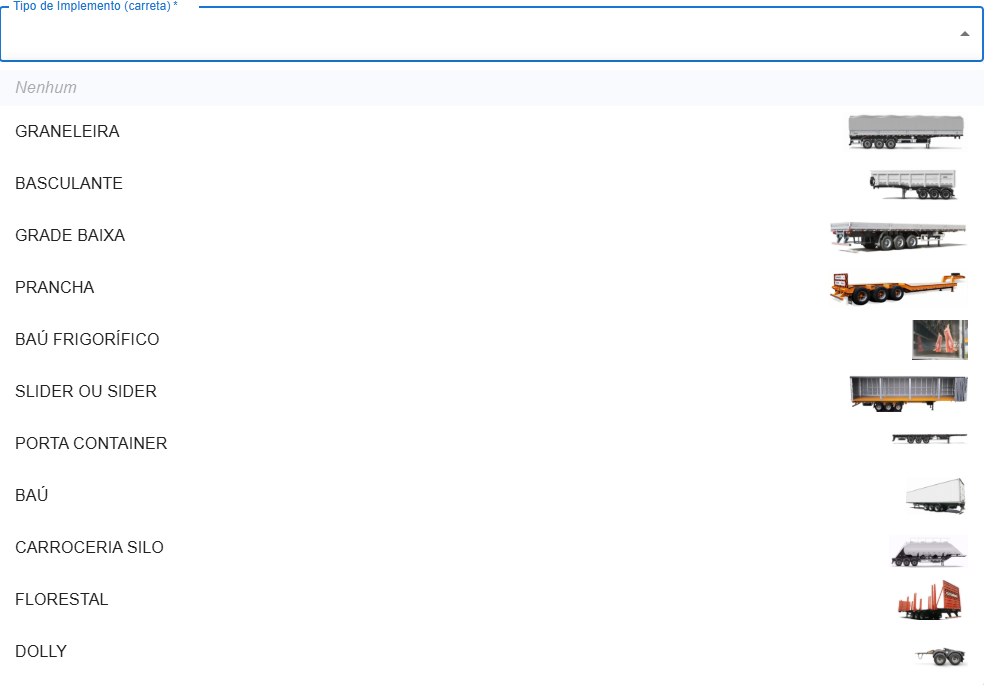The width and height of the screenshot is (984, 685).
Task: Collapse the dropdown using the arrow
Action: pyautogui.click(x=964, y=34)
